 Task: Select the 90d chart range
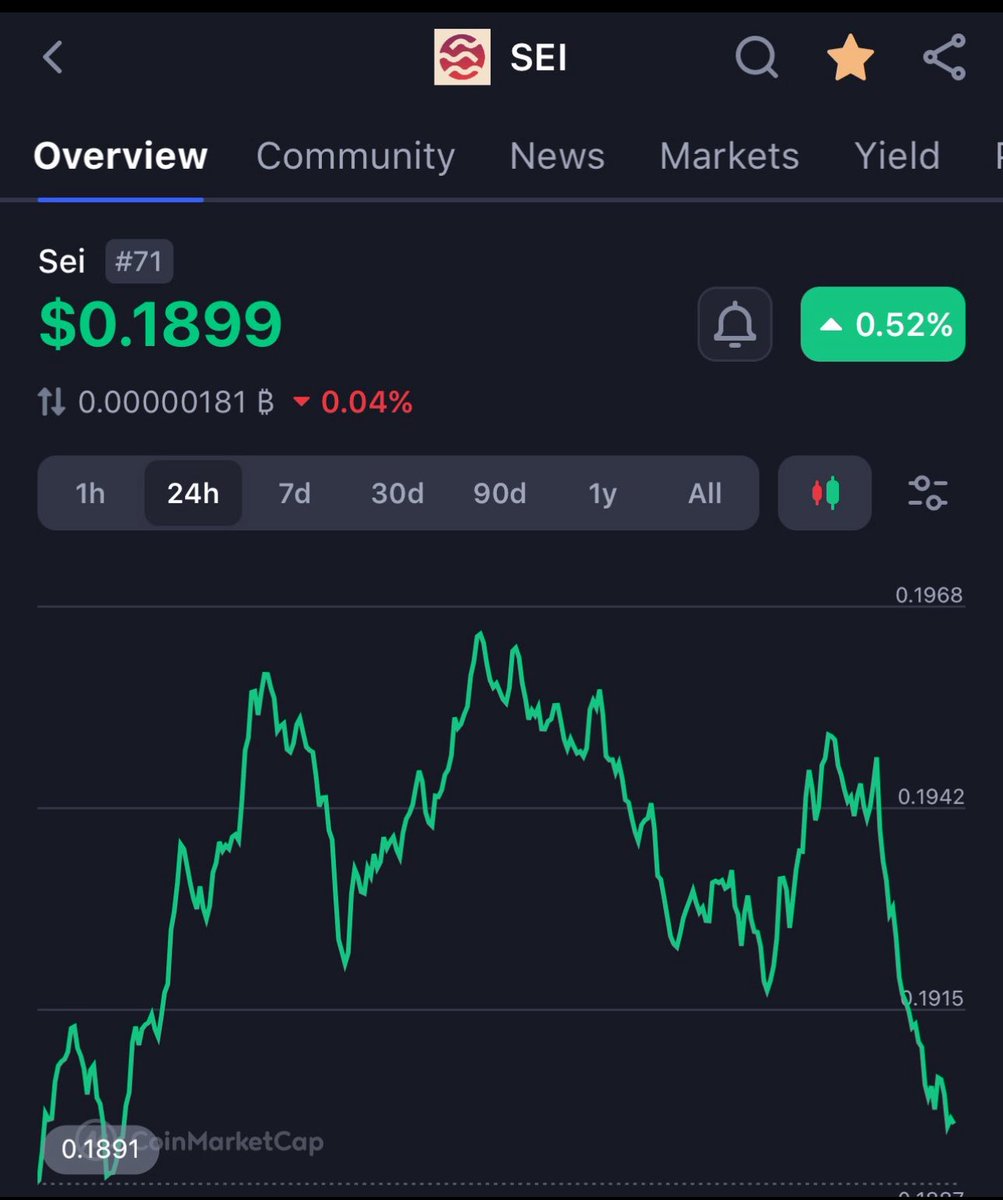click(x=499, y=493)
